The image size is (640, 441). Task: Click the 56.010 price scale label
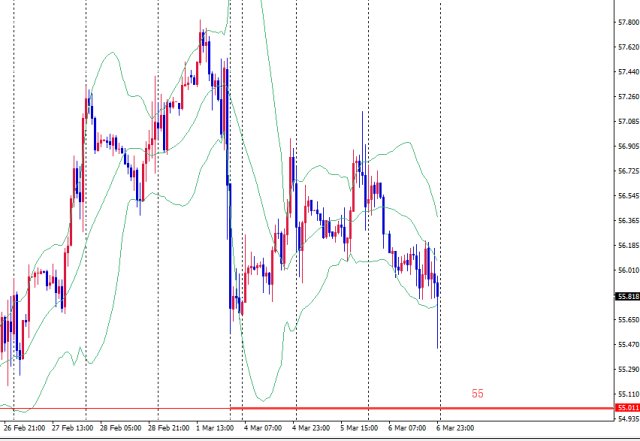pos(629,270)
